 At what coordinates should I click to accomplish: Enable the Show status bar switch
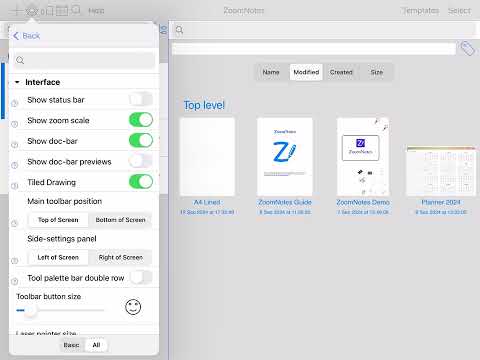point(141,99)
